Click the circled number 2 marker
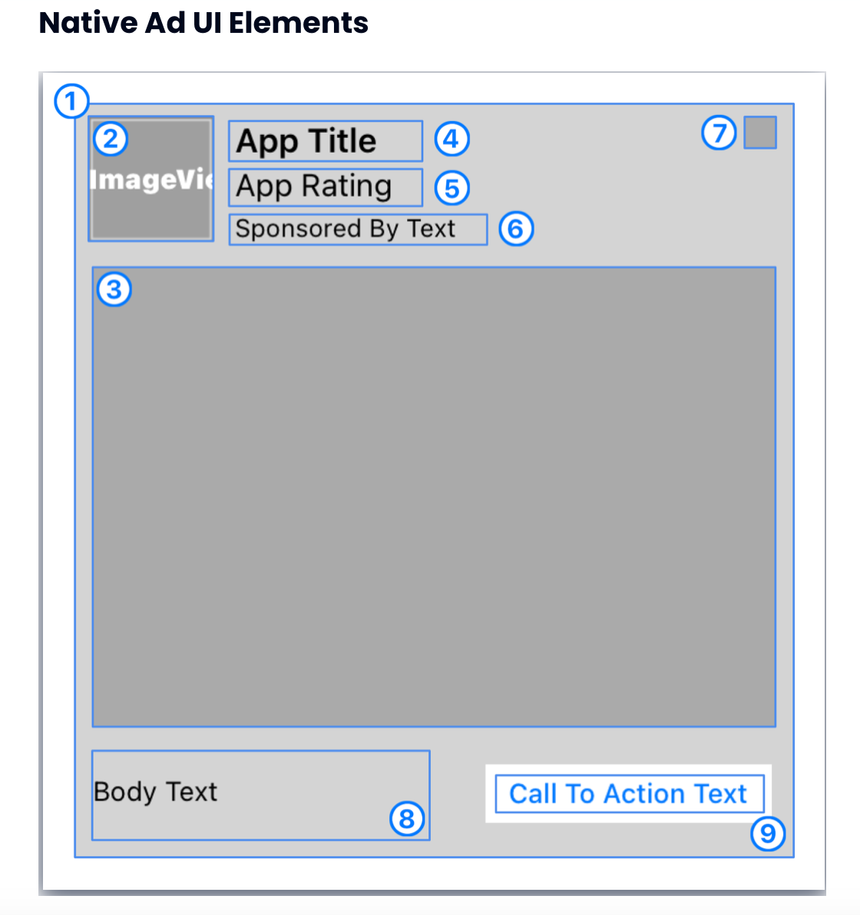The image size is (860, 915). click(110, 139)
